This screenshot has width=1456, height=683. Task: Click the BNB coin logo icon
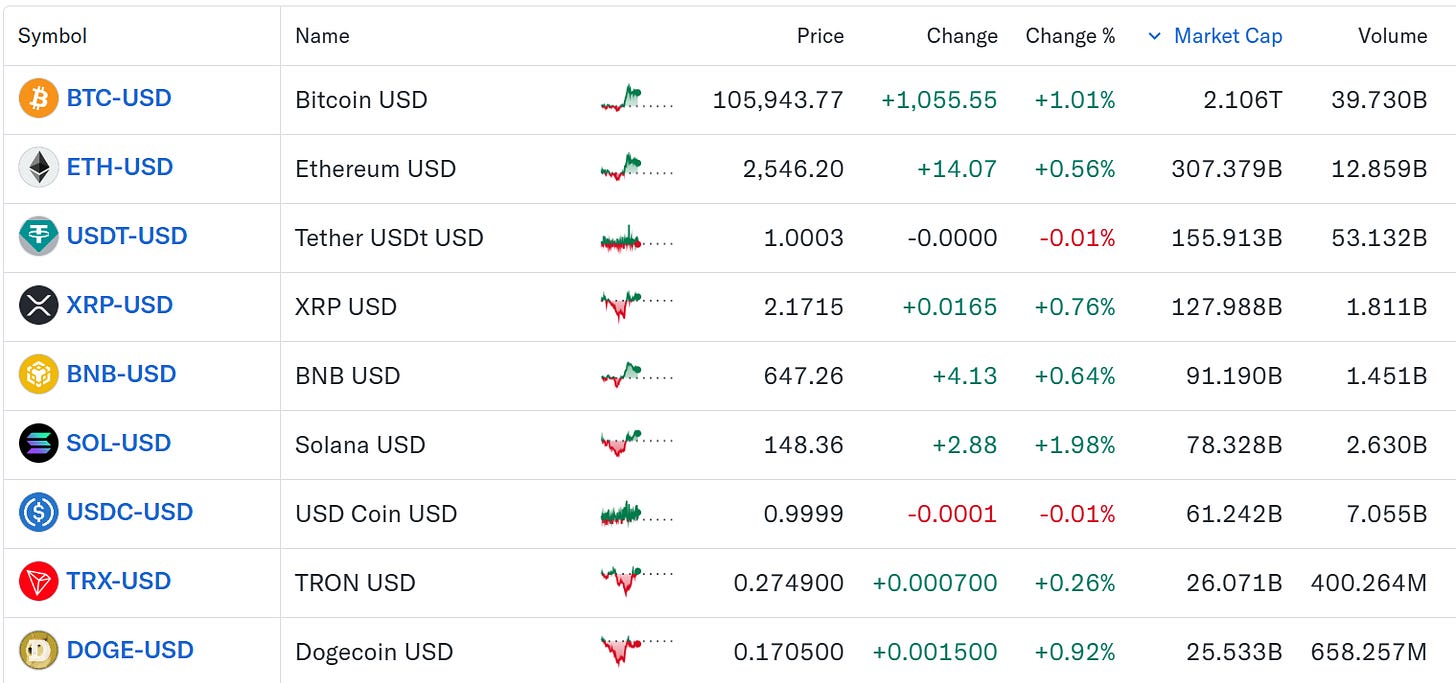tap(39, 374)
